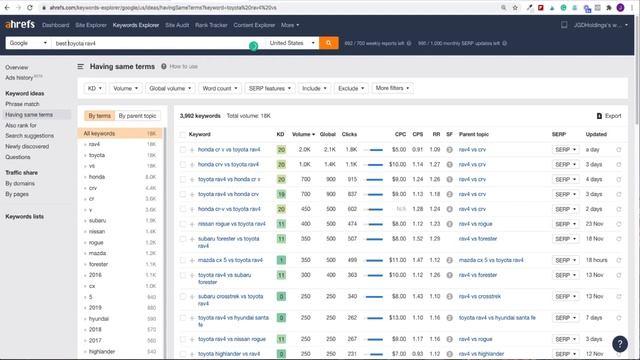Open the How to use help icon
640x360 pixels.
tap(164, 67)
